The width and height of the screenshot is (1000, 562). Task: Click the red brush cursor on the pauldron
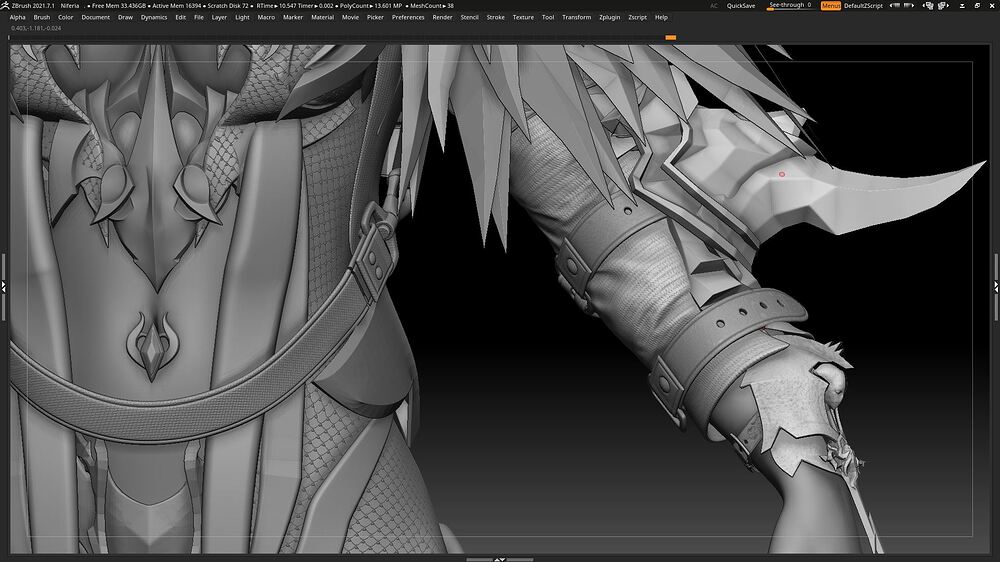[782, 174]
